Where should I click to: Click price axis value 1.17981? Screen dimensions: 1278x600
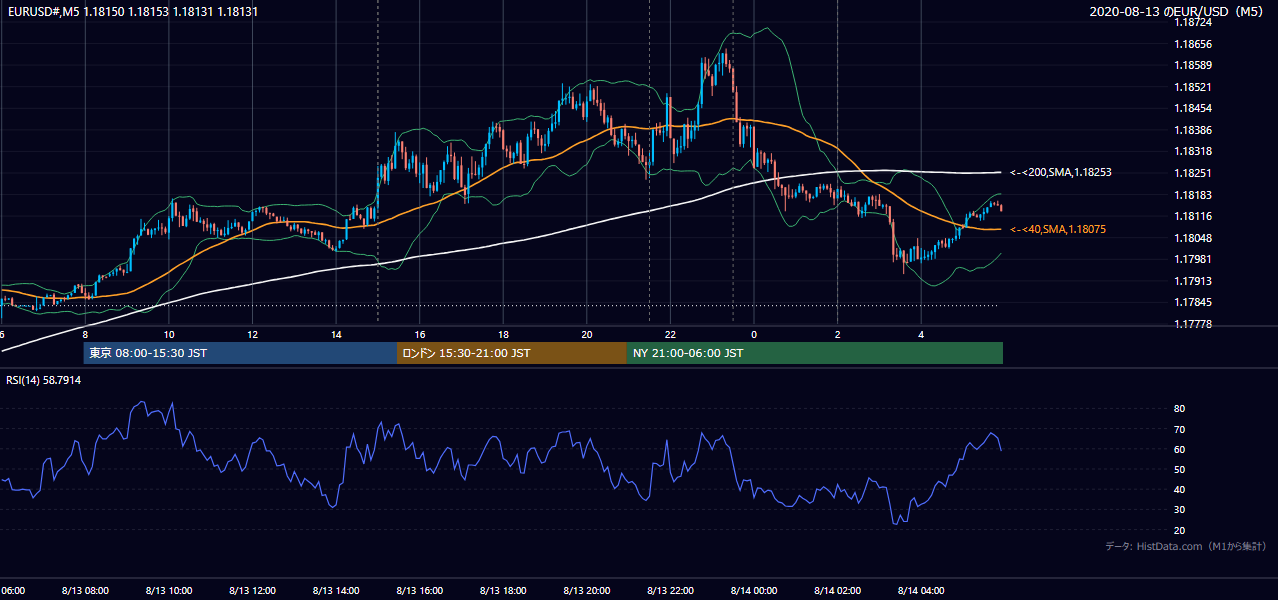point(1195,259)
